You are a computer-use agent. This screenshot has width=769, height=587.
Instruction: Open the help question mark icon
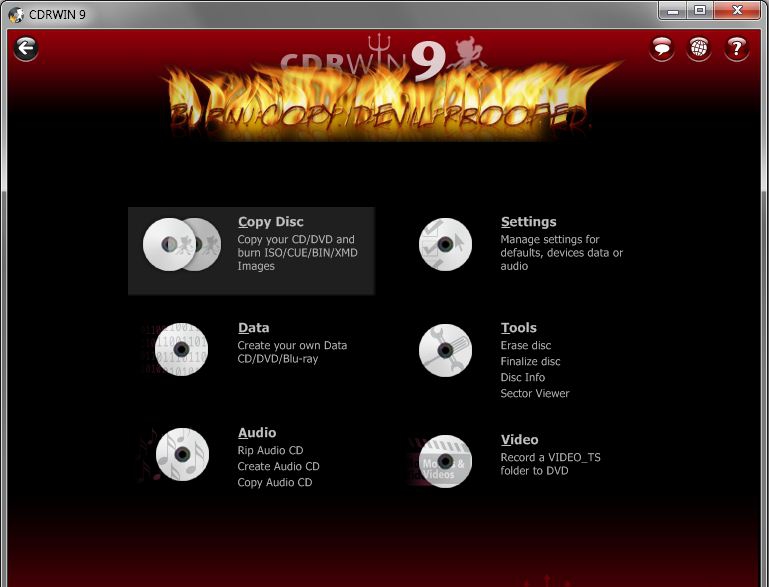pos(736,49)
